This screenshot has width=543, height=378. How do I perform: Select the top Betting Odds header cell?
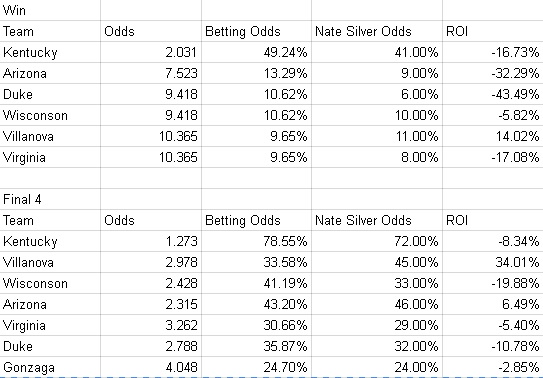coord(256,31)
